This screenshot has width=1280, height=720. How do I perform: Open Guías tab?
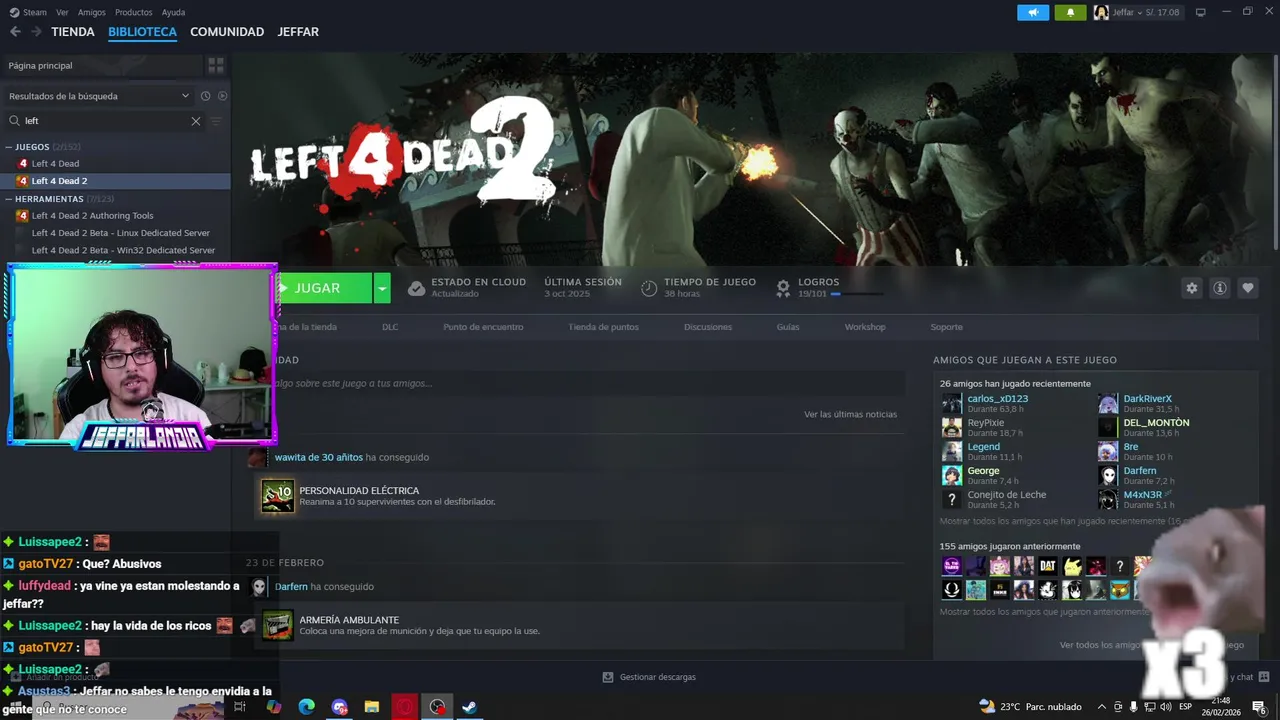click(x=788, y=327)
